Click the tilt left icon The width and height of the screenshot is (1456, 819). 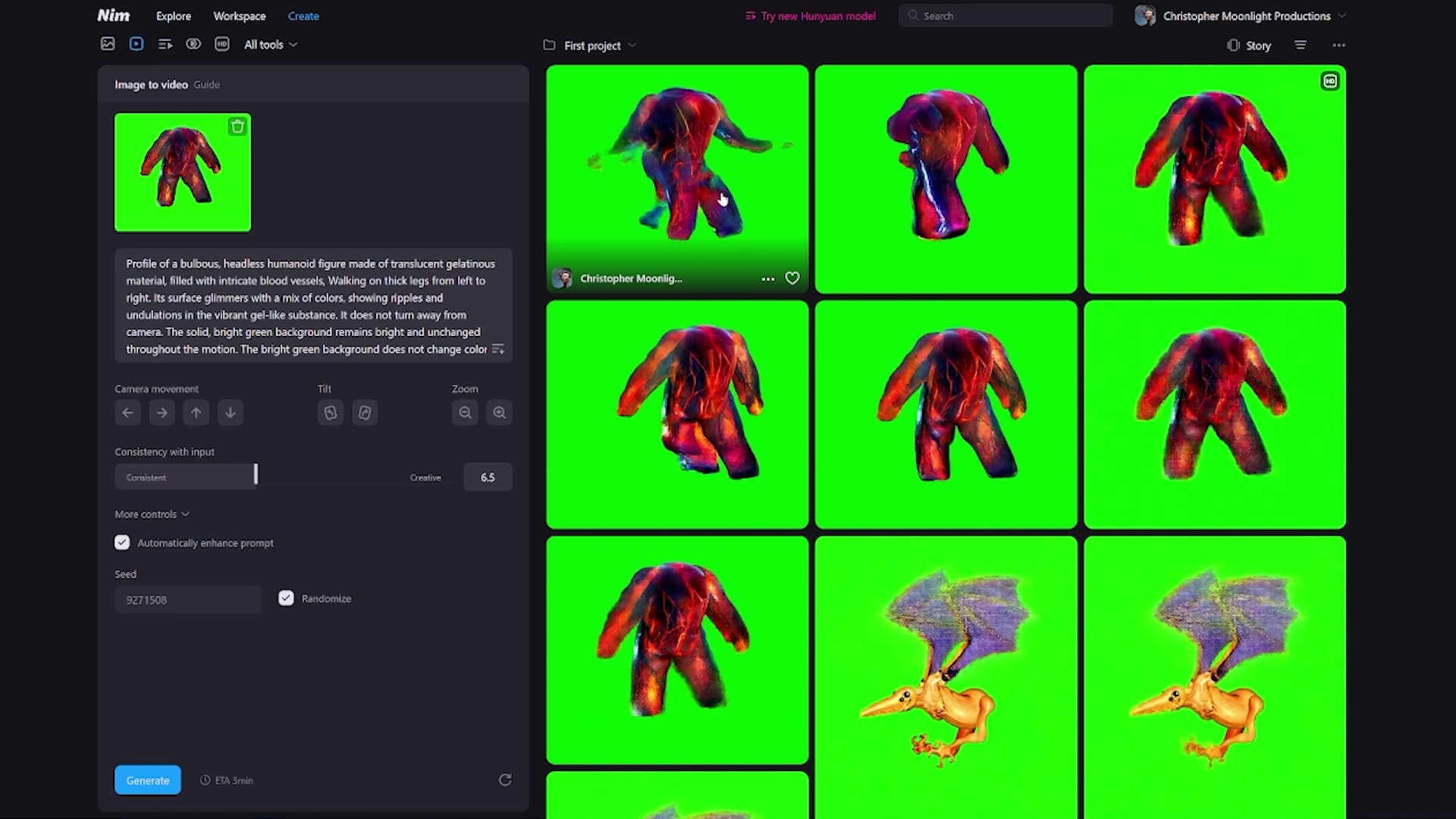coord(330,413)
